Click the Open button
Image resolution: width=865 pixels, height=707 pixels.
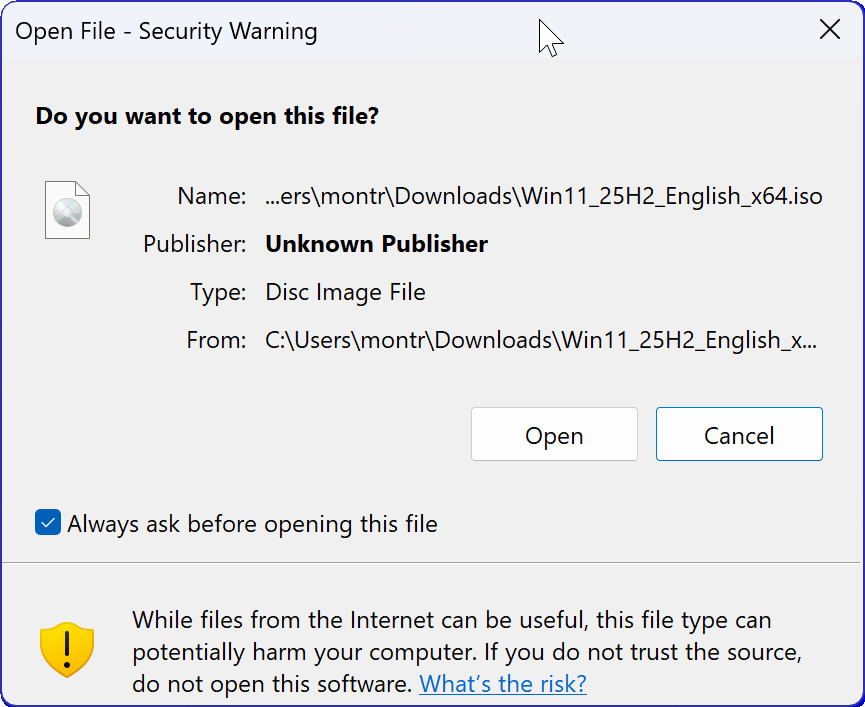tap(554, 434)
